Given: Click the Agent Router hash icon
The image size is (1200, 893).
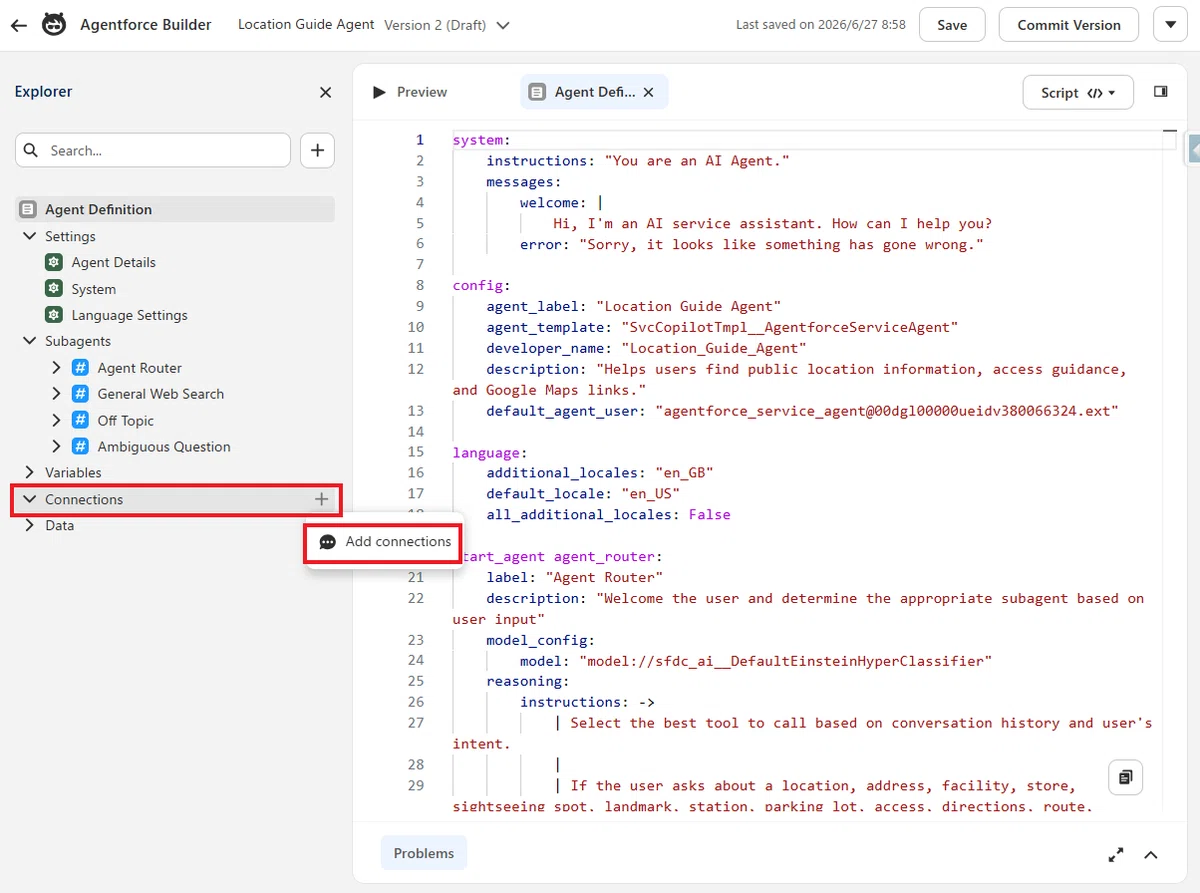Looking at the screenshot, I should click(x=81, y=368).
